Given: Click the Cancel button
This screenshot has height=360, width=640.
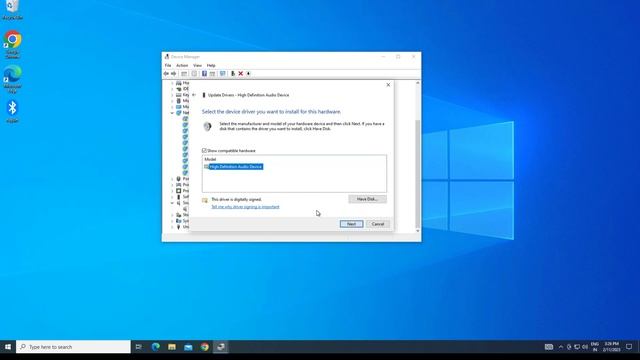Looking at the screenshot, I should click(x=378, y=224).
